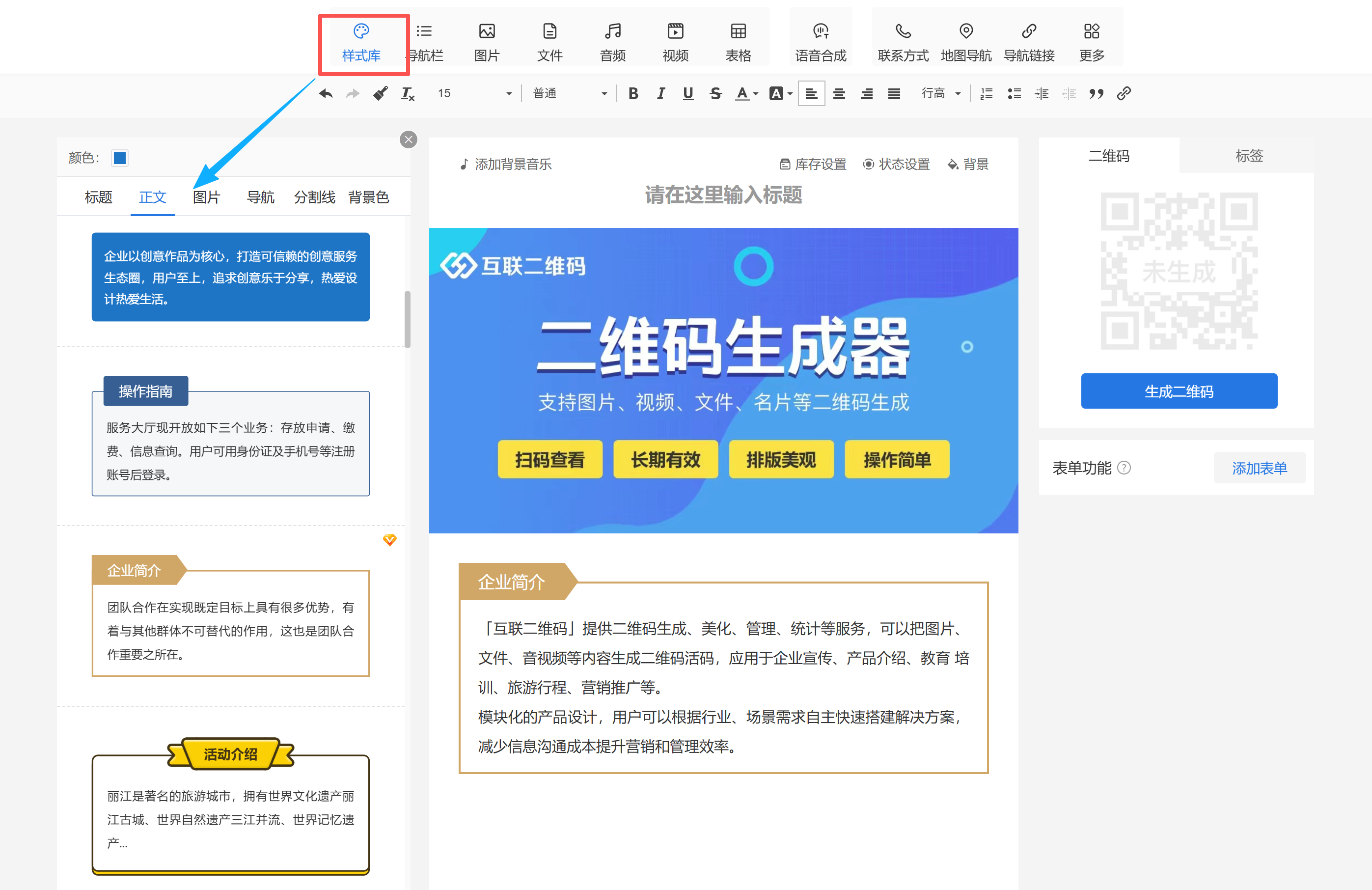
Task: Click the format painter brush icon
Action: coord(380,93)
